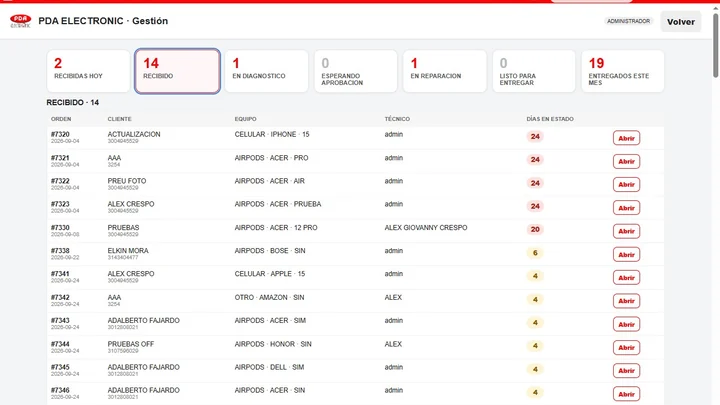Open order #7320 with Abrir

point(626,138)
